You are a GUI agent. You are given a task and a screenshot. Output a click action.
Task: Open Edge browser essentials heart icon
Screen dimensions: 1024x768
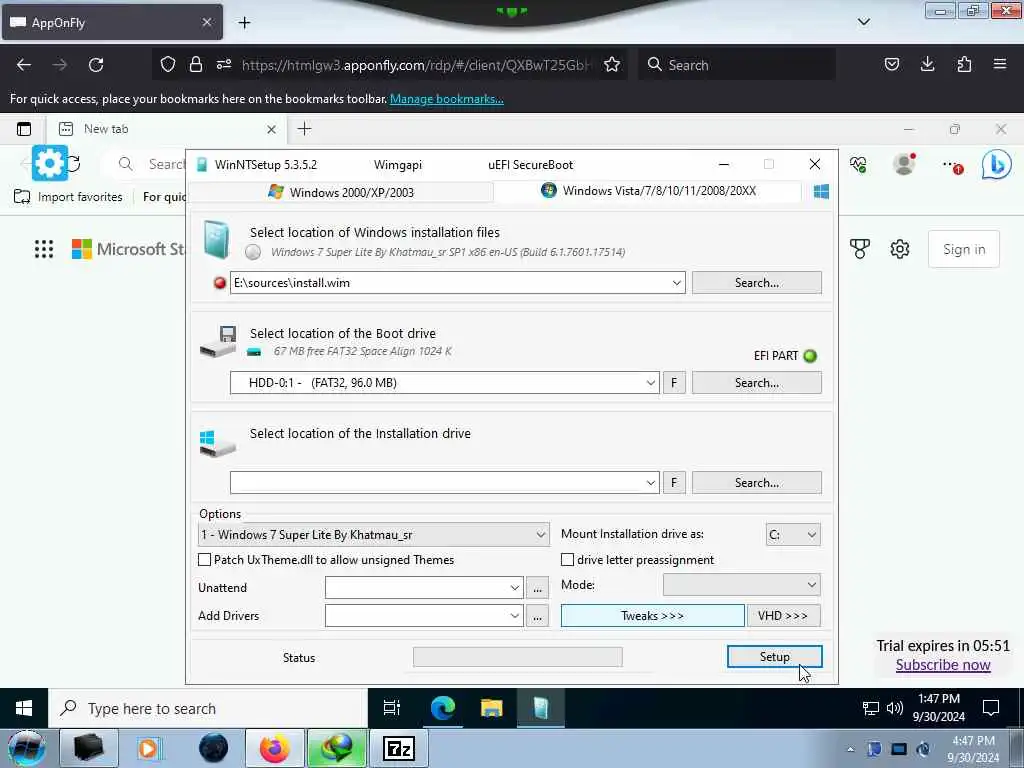coord(858,165)
